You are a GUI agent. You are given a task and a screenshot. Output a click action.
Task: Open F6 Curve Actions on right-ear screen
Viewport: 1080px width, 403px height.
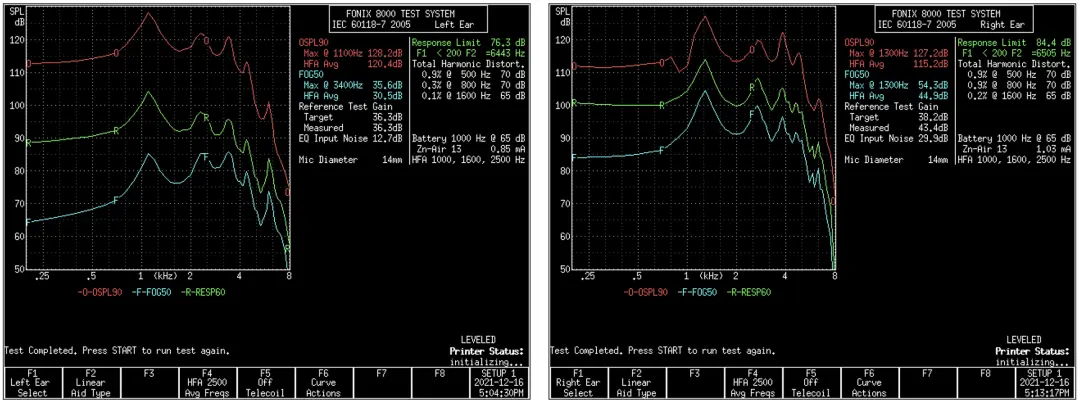(x=868, y=380)
